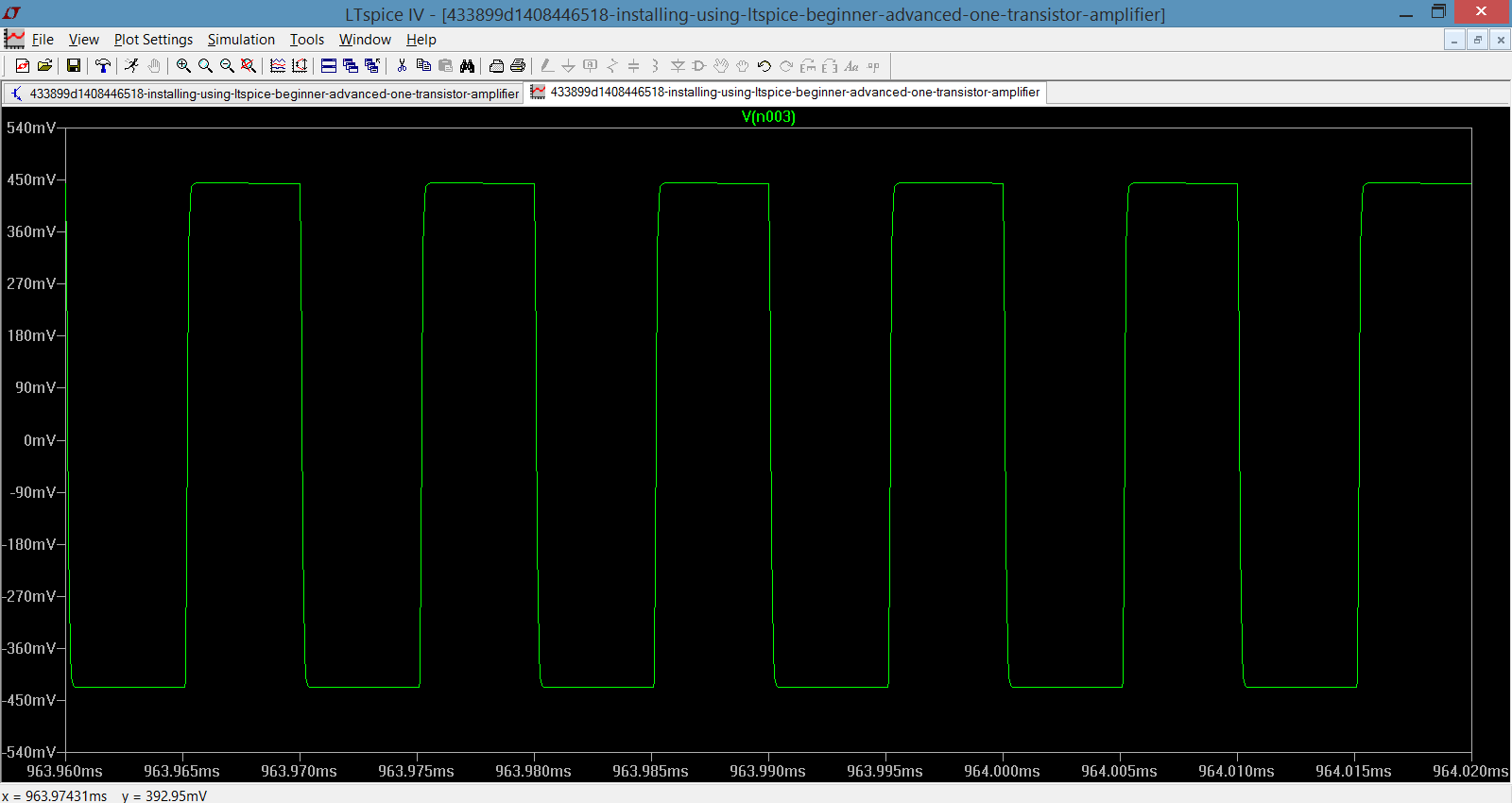Click the Print icon
1512x803 pixels.
tap(518, 65)
